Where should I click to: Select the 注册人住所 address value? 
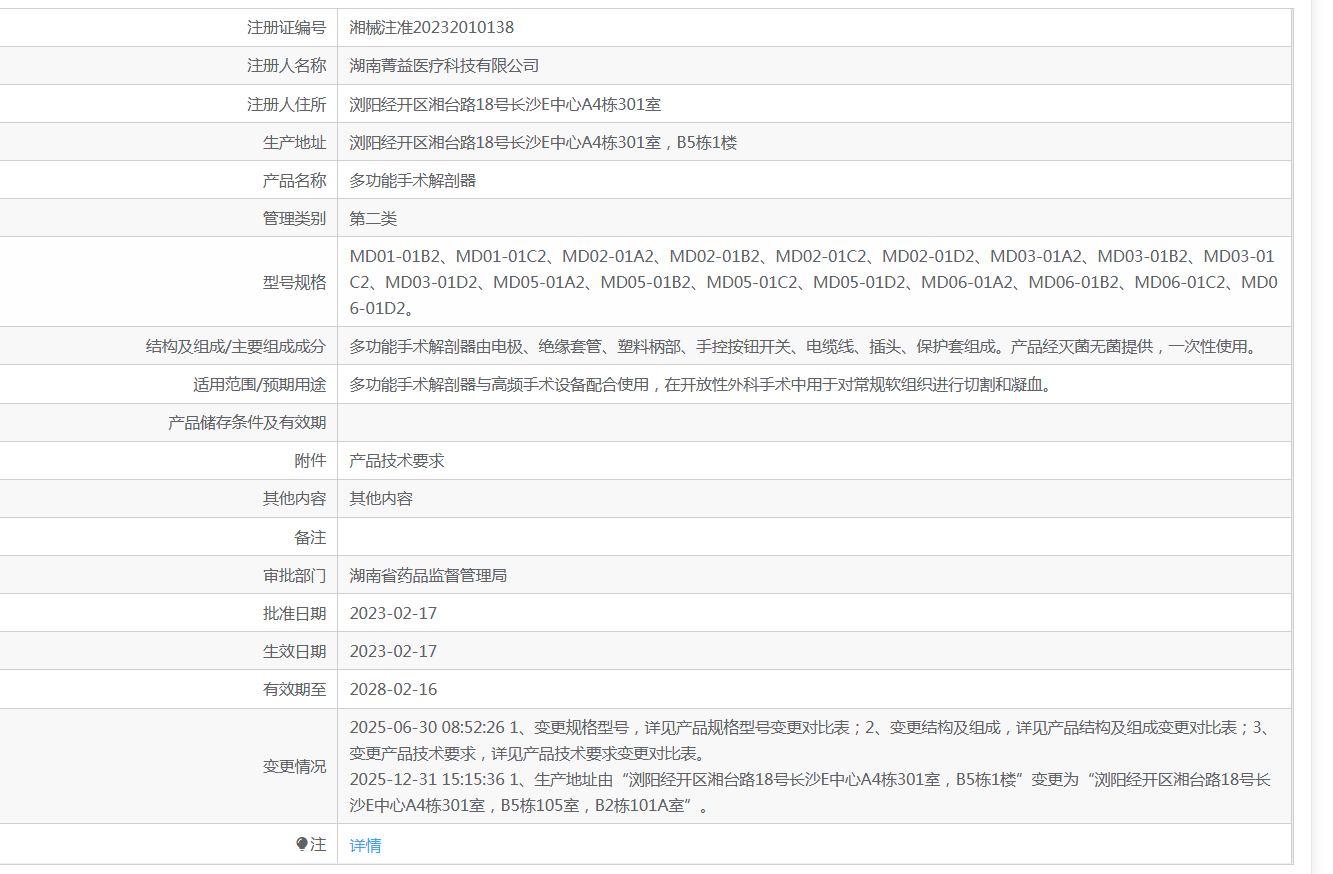(505, 104)
